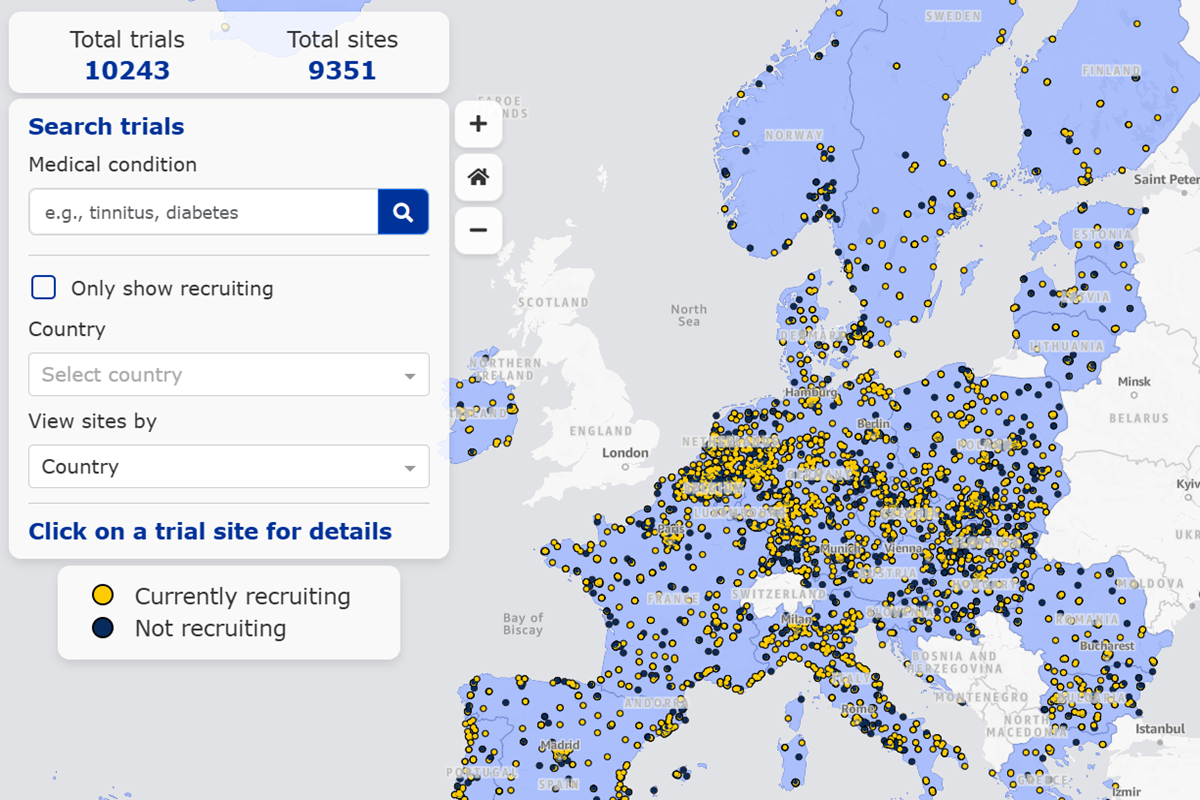
Task: Click the Bay of Biscay map label
Action: coord(522,624)
